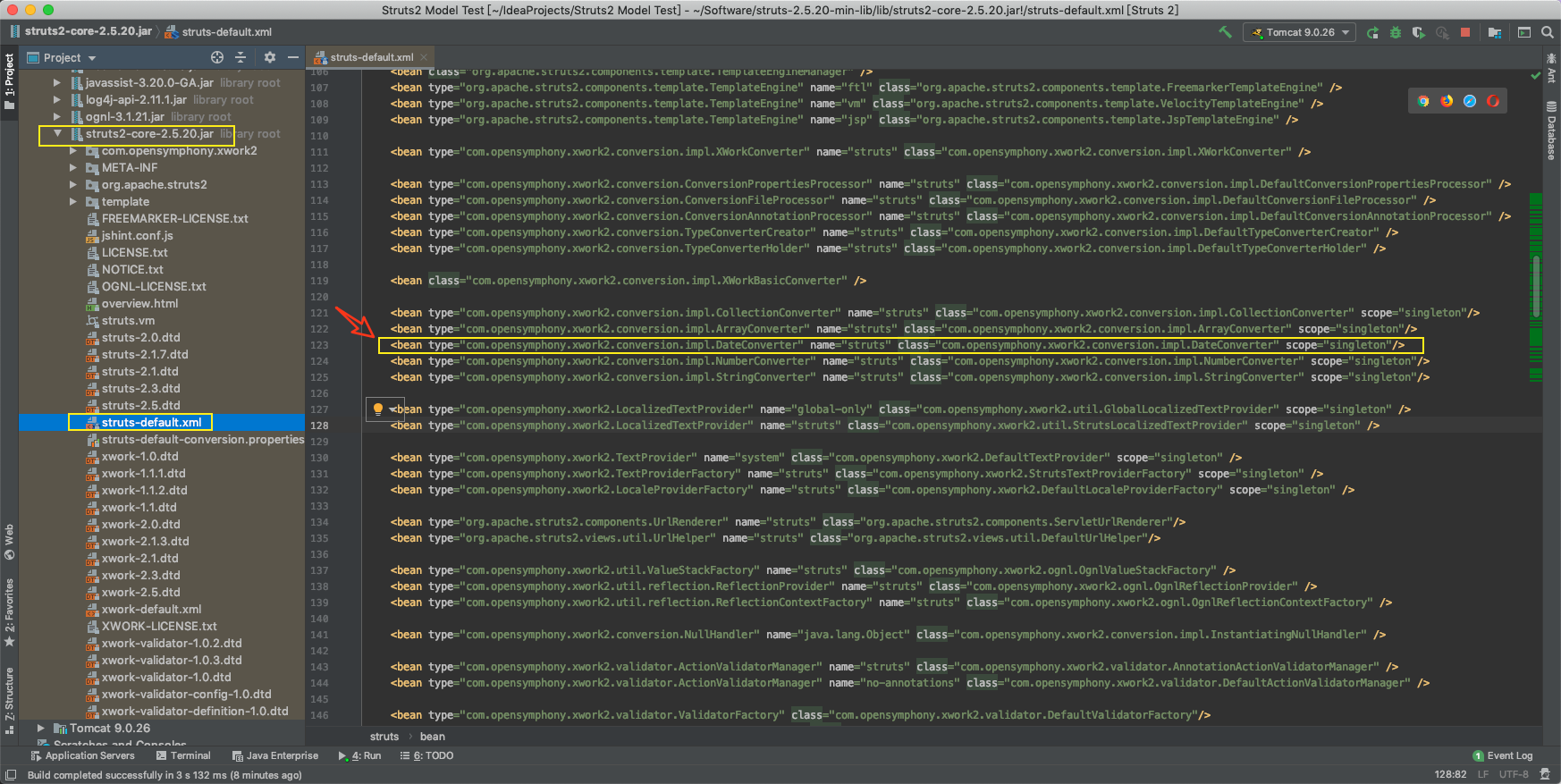Select the struts-default.xml editor tab
1561x784 pixels.
371,57
